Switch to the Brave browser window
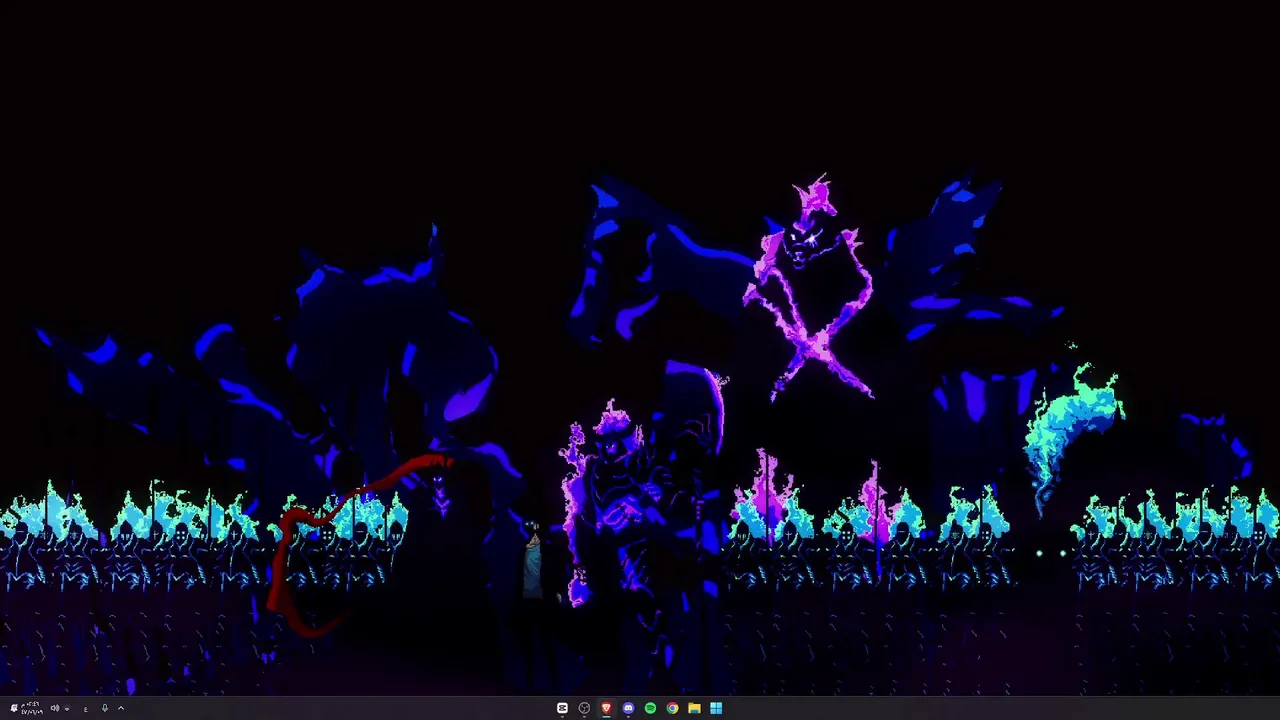Image resolution: width=1280 pixels, height=720 pixels. click(x=606, y=708)
